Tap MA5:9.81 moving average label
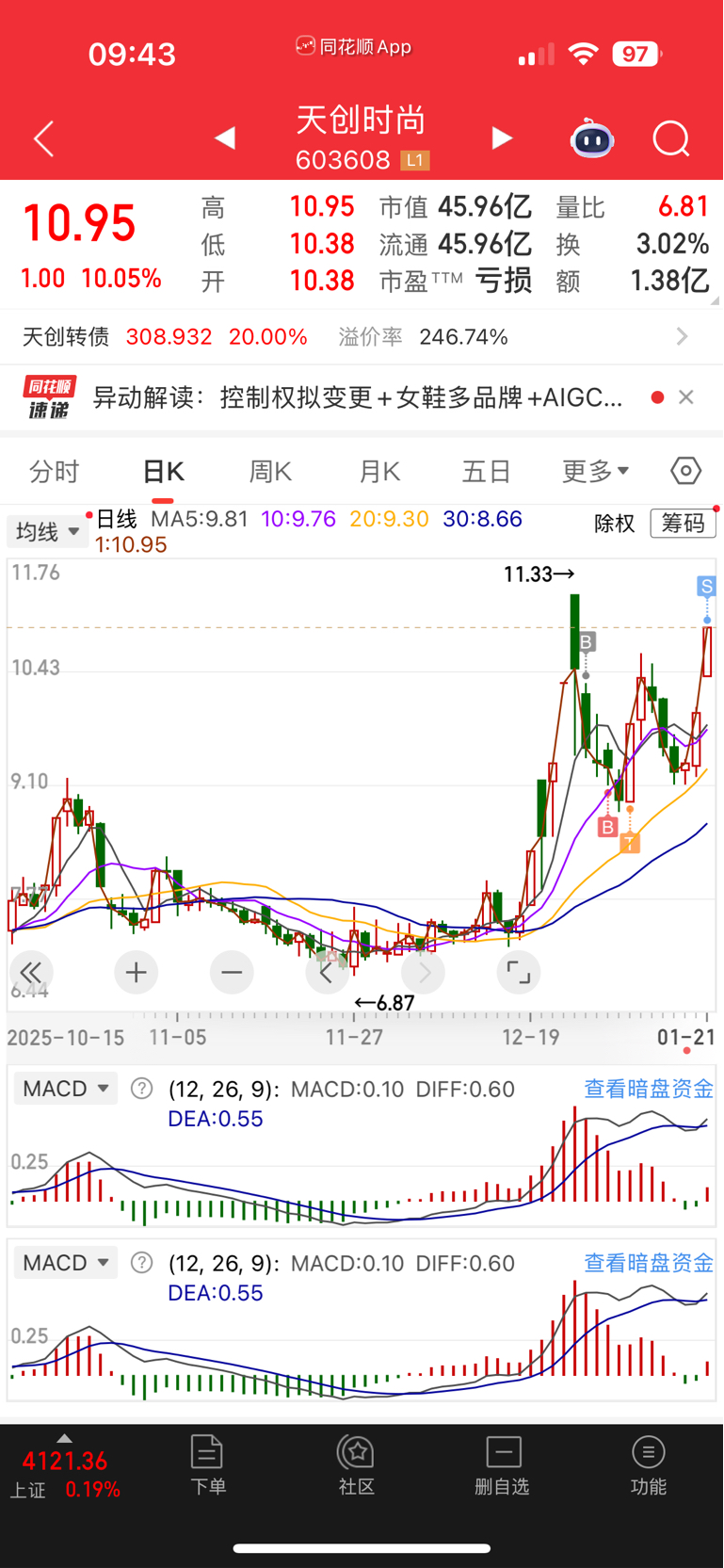Image resolution: width=724 pixels, height=1568 pixels. click(200, 519)
